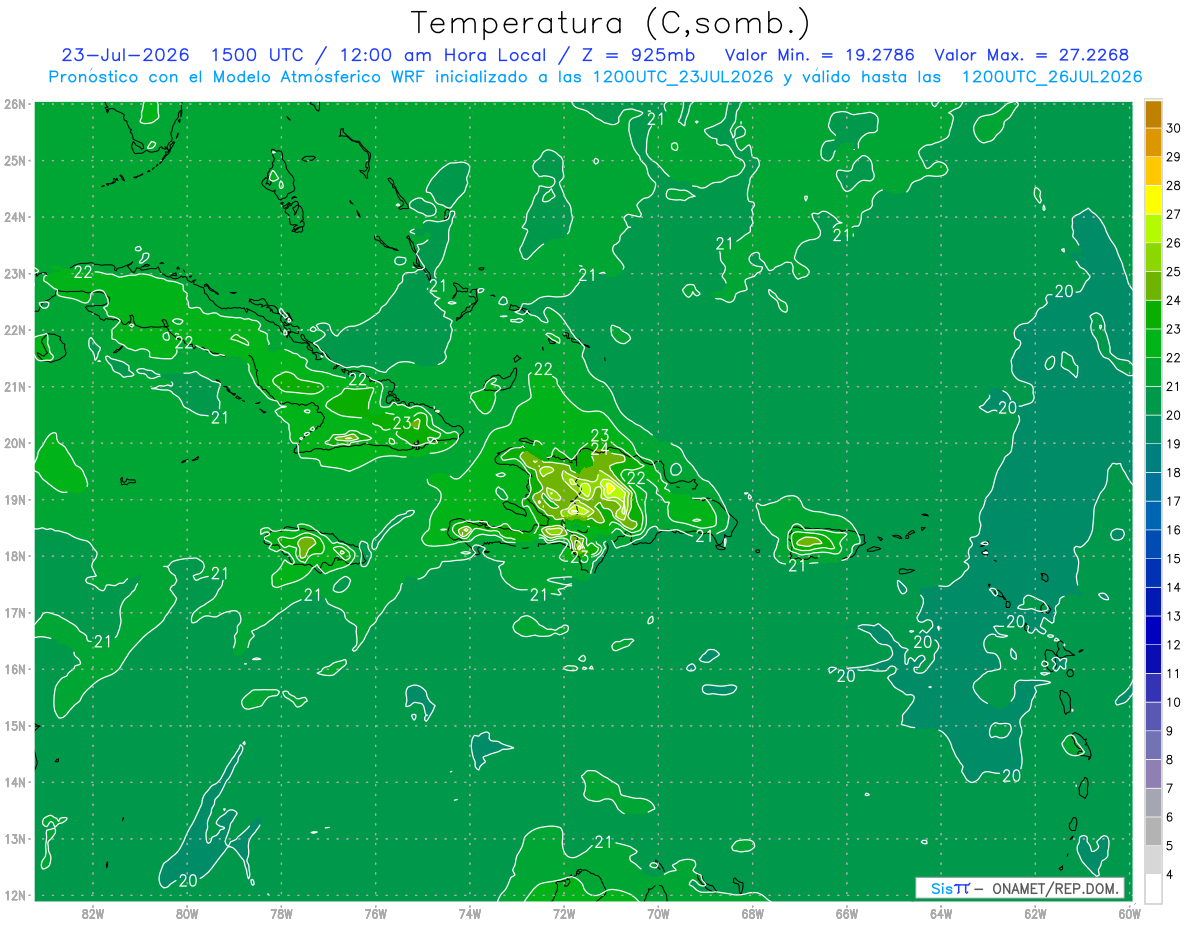
Task: Click the 13N latitude axis label
Action: coord(15,838)
